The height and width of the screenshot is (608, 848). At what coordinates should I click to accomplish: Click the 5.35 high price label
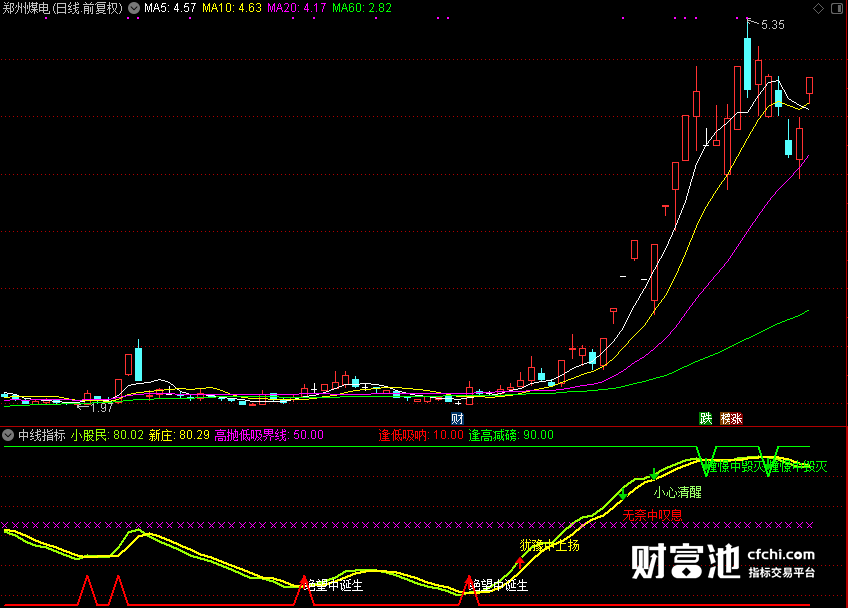click(x=772, y=25)
